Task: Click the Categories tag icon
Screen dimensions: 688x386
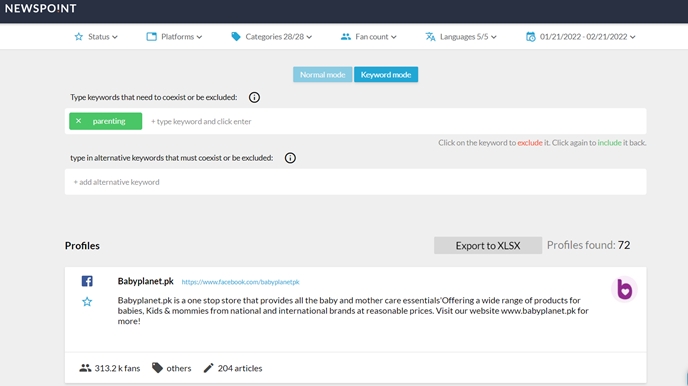Action: 236,37
